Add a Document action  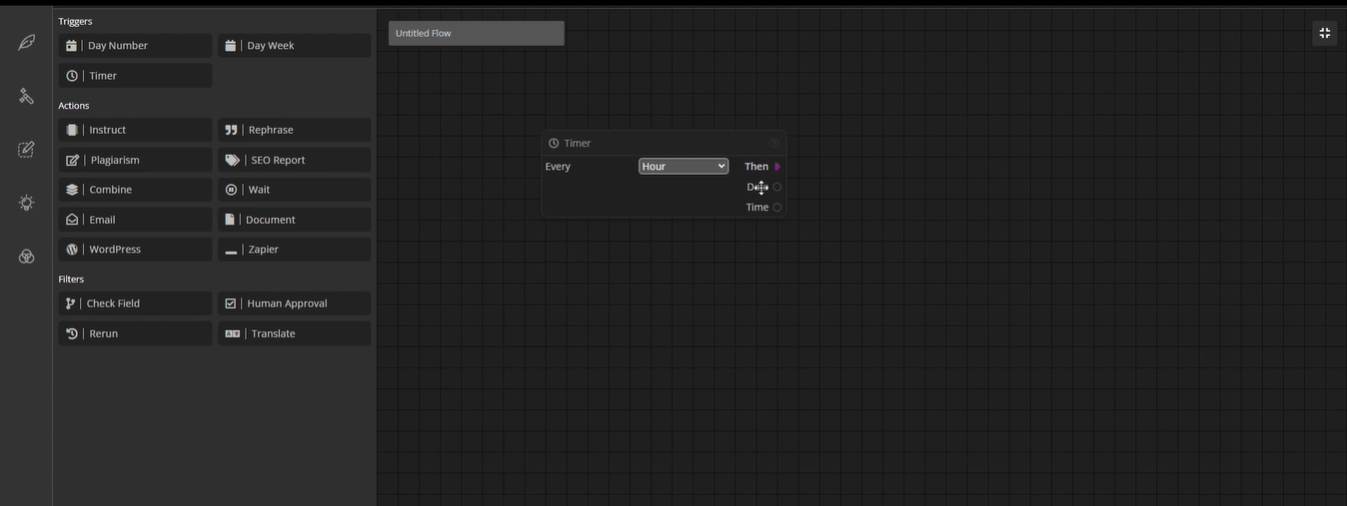294,220
